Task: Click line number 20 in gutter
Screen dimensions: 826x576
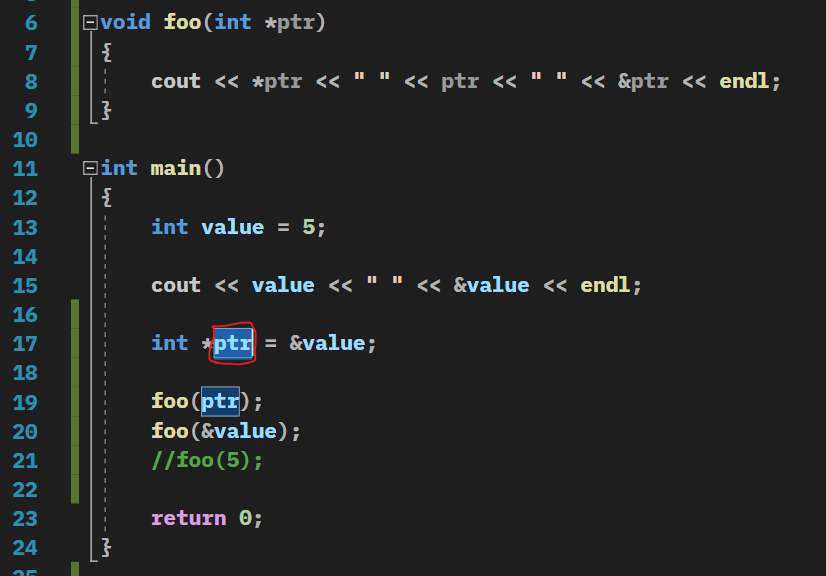Action: coord(25,432)
